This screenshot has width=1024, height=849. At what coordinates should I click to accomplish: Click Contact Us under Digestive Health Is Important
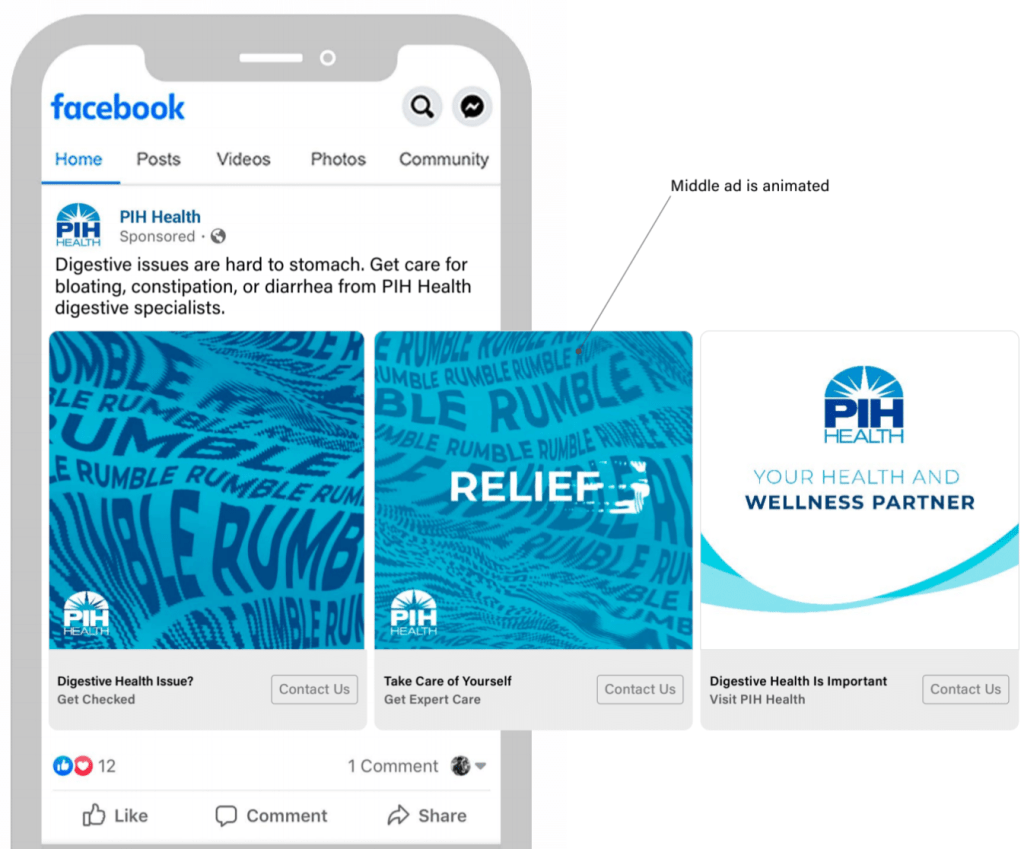pos(965,690)
